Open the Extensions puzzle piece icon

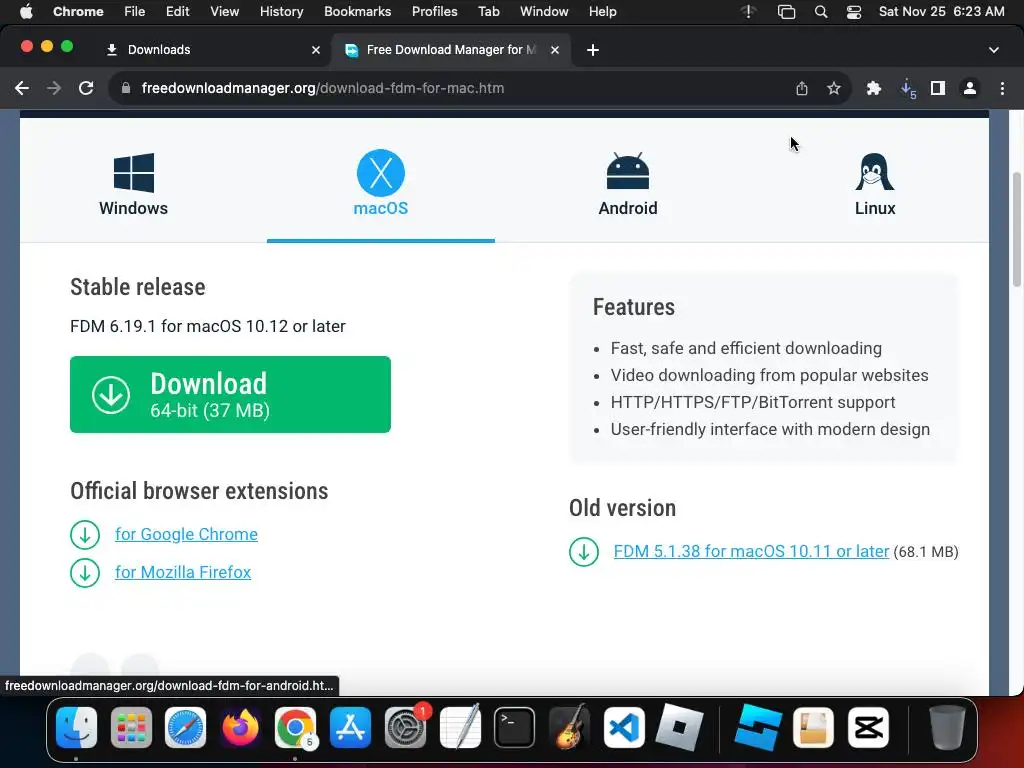pos(874,88)
